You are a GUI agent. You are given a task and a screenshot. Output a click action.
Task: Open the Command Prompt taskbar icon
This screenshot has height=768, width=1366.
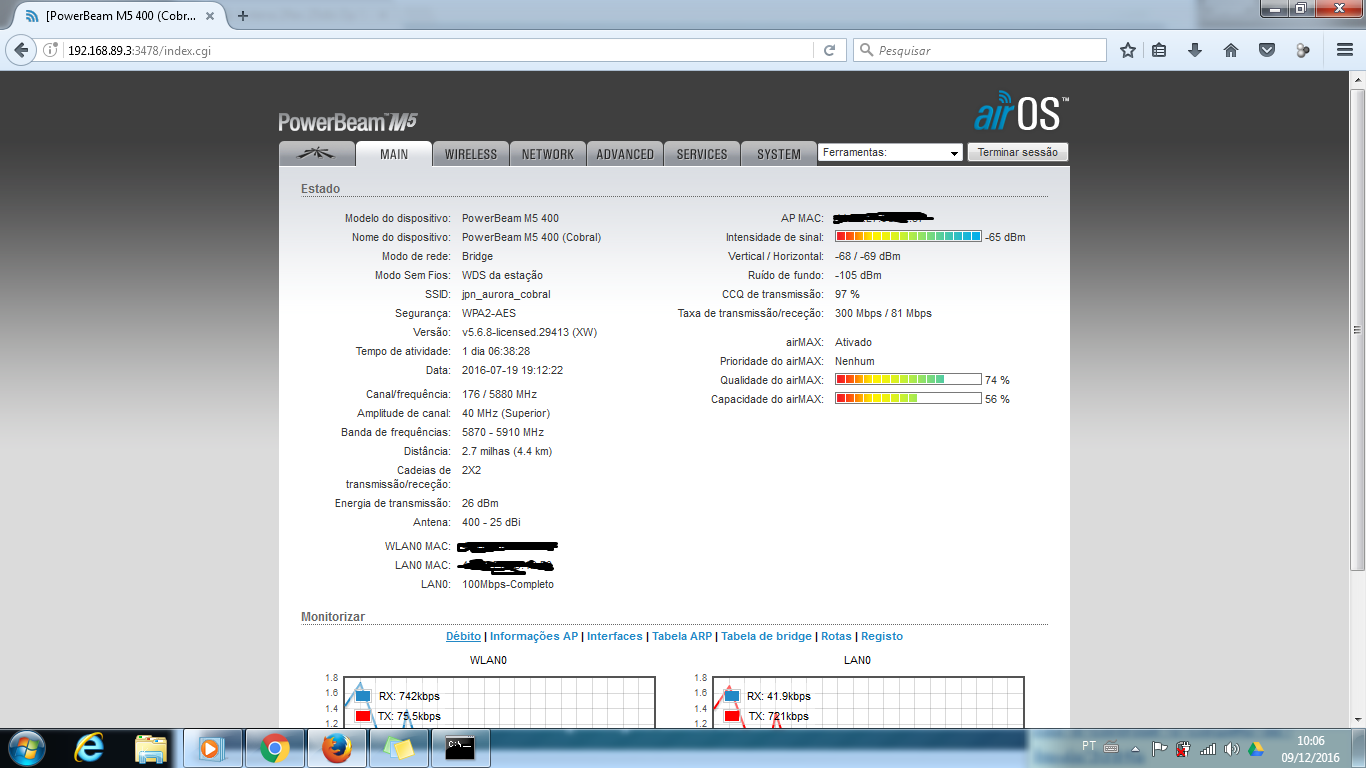click(460, 748)
